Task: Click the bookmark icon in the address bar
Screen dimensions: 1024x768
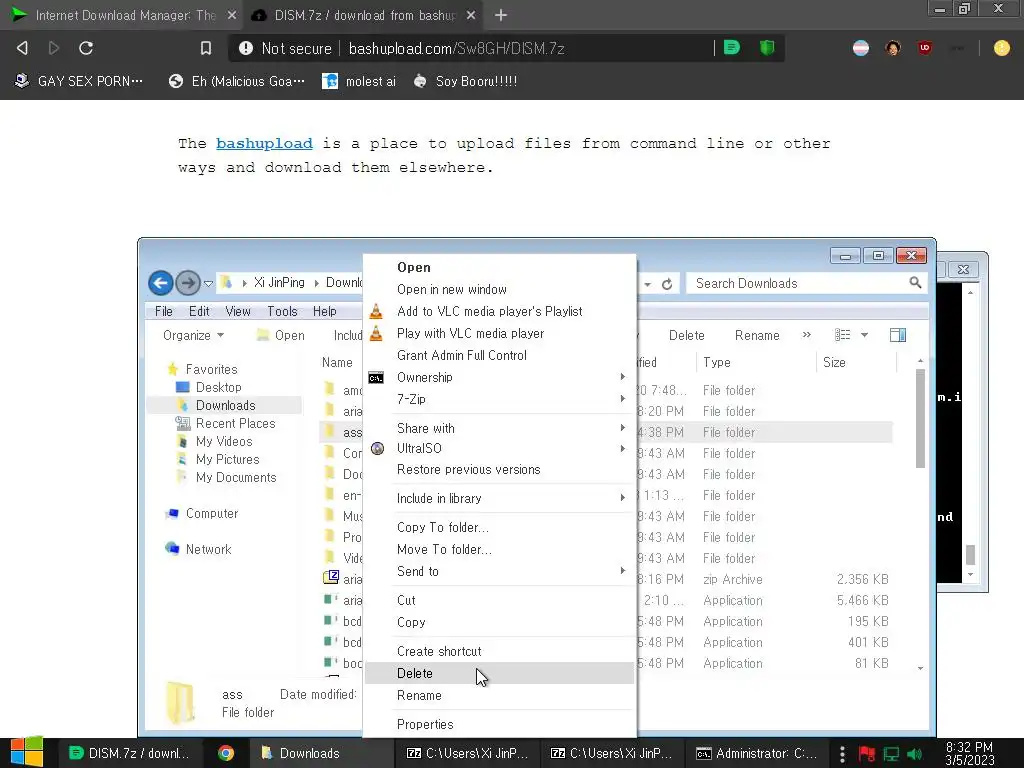Action: tap(206, 48)
